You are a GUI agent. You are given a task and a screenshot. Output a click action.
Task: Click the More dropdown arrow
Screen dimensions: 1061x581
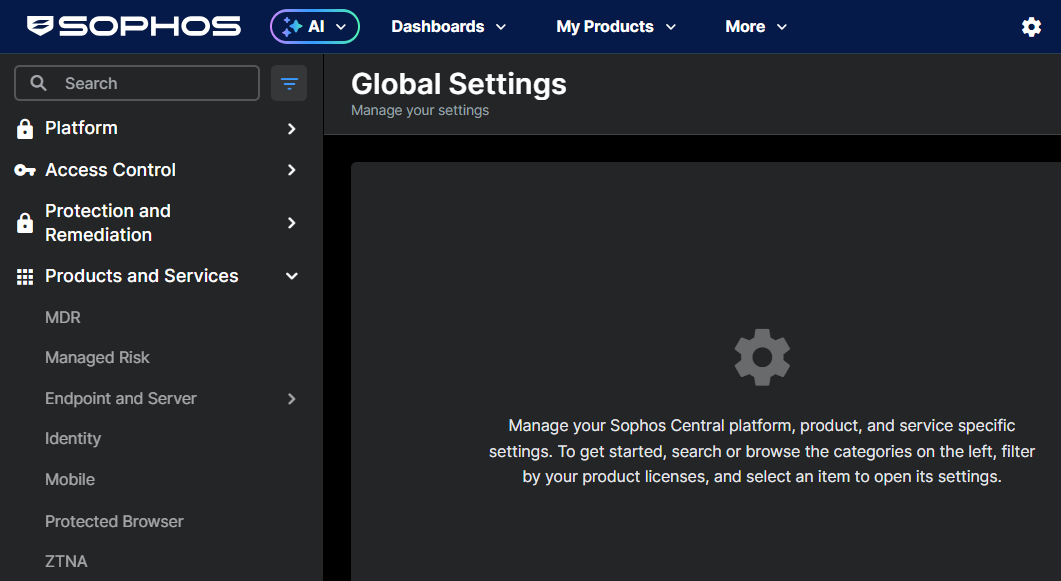(782, 27)
